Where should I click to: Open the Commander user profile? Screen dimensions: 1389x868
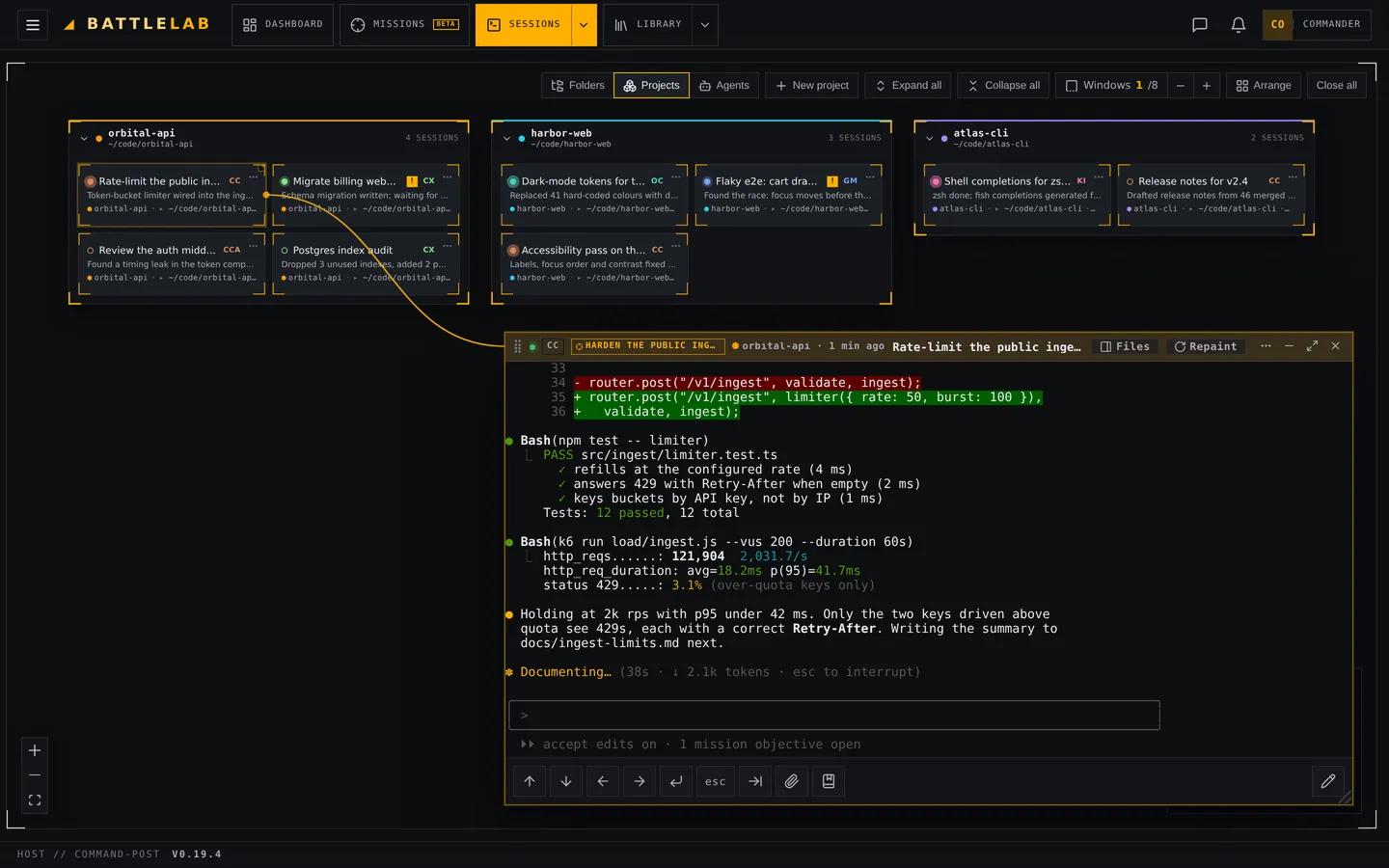[x=1317, y=25]
